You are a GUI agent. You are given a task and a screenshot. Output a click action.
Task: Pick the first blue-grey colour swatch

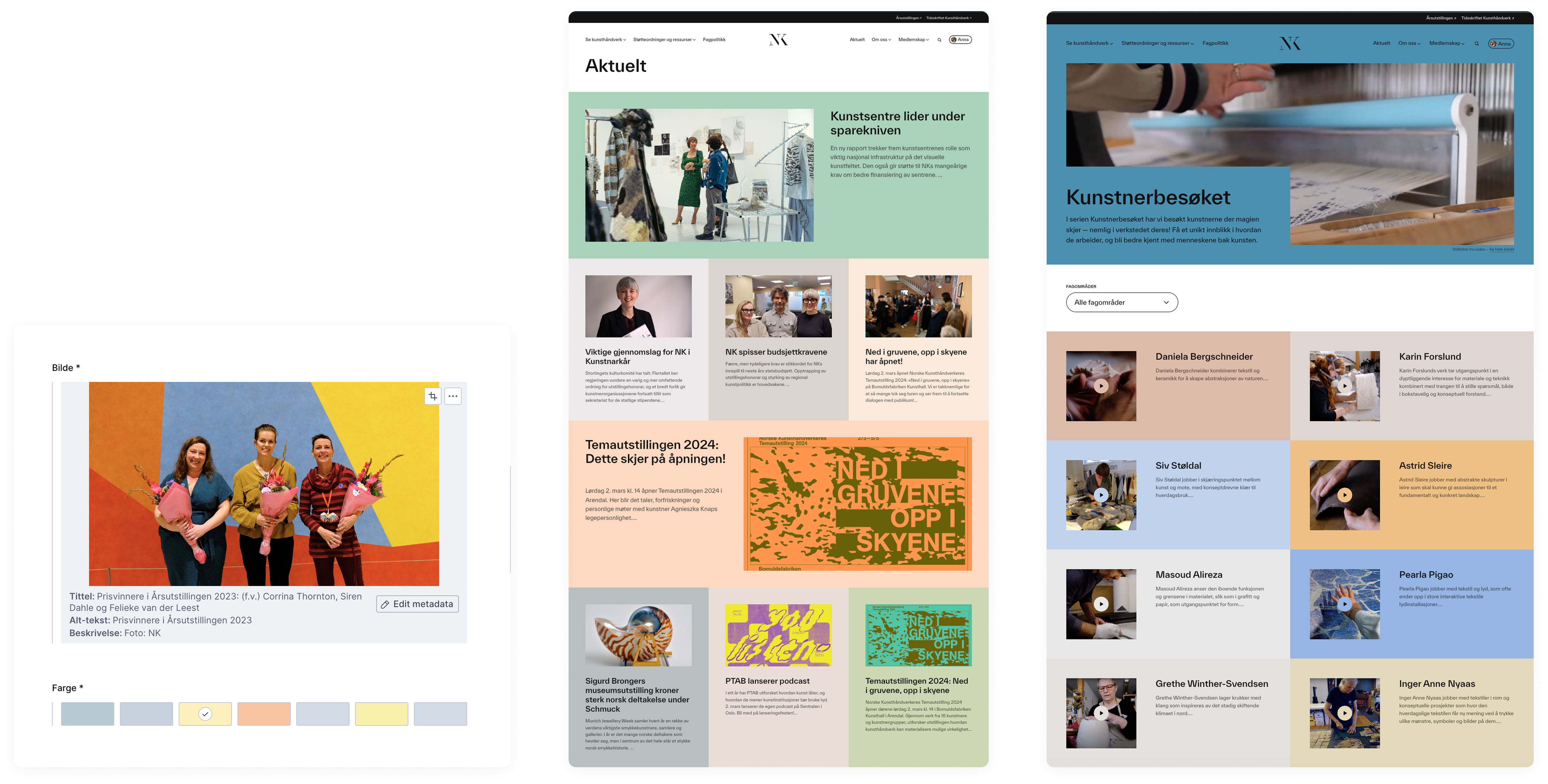tap(87, 714)
